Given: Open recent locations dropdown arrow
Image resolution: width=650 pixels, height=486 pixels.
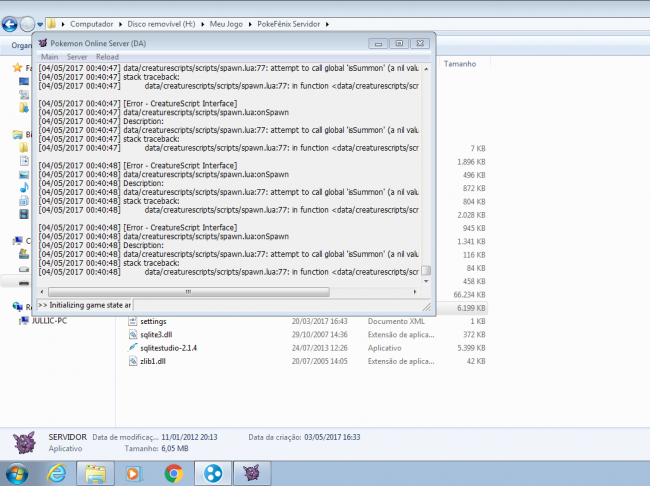Looking at the screenshot, I should (x=40, y=24).
